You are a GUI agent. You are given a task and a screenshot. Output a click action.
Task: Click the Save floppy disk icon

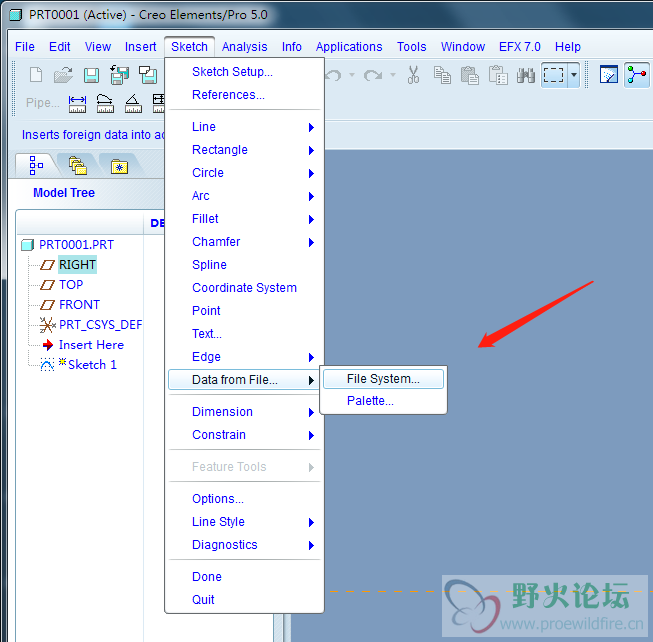(91, 76)
